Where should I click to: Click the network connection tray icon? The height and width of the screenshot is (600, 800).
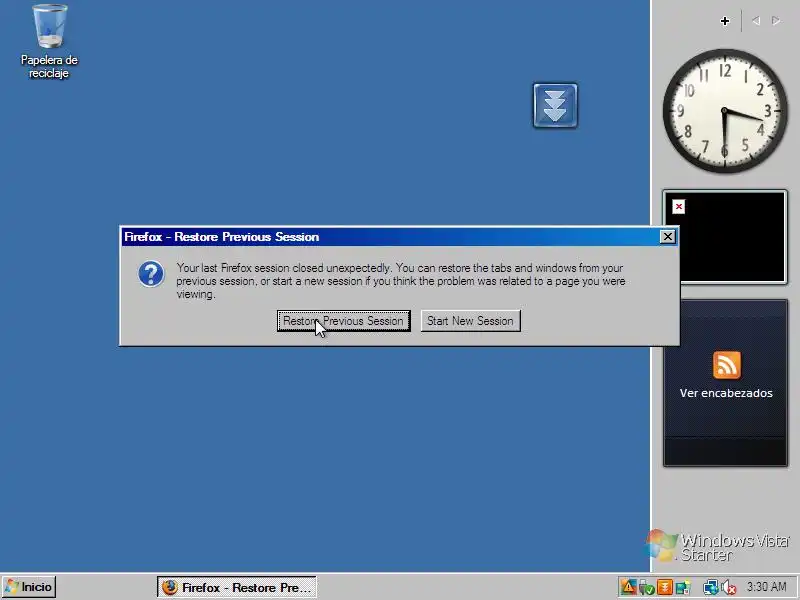click(710, 588)
